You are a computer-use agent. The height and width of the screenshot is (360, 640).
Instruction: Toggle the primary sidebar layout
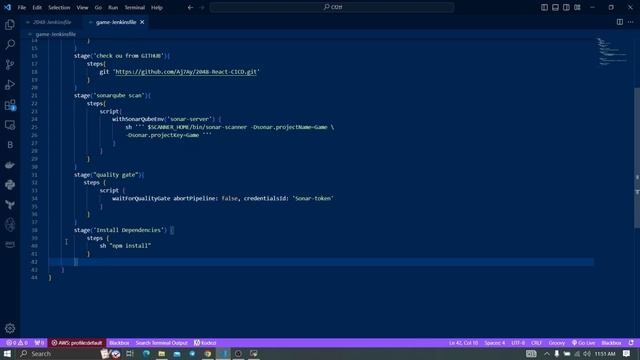pos(544,7)
